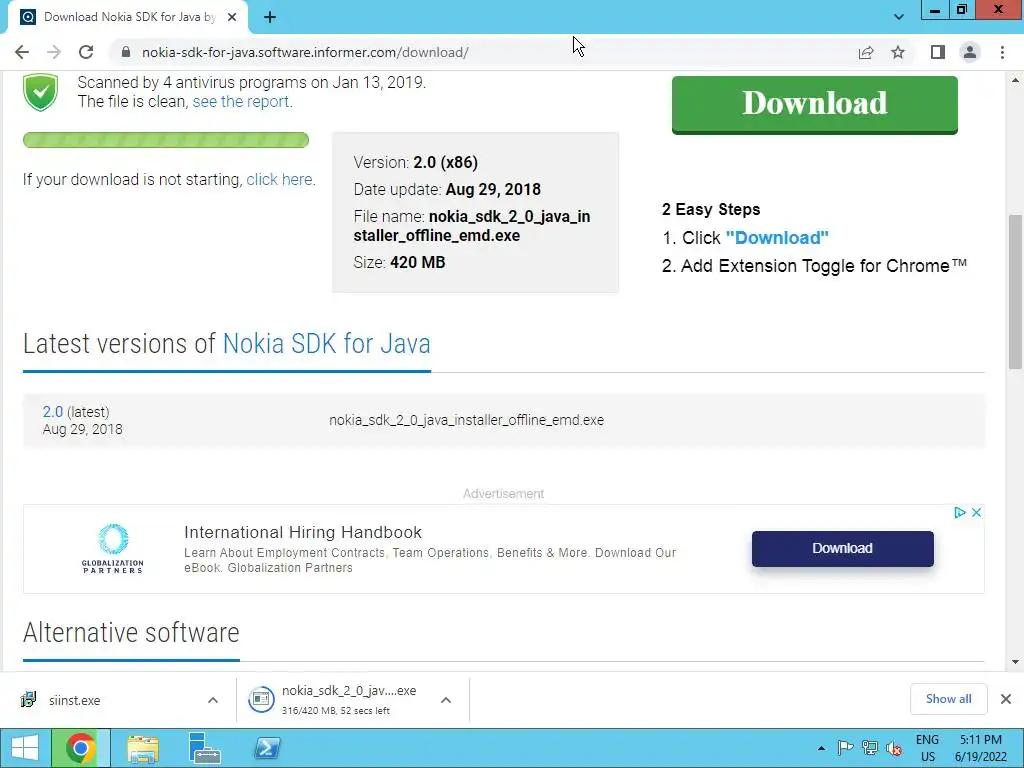1024x768 pixels.
Task: Click the Globalization Partners logo
Action: click(x=112, y=549)
